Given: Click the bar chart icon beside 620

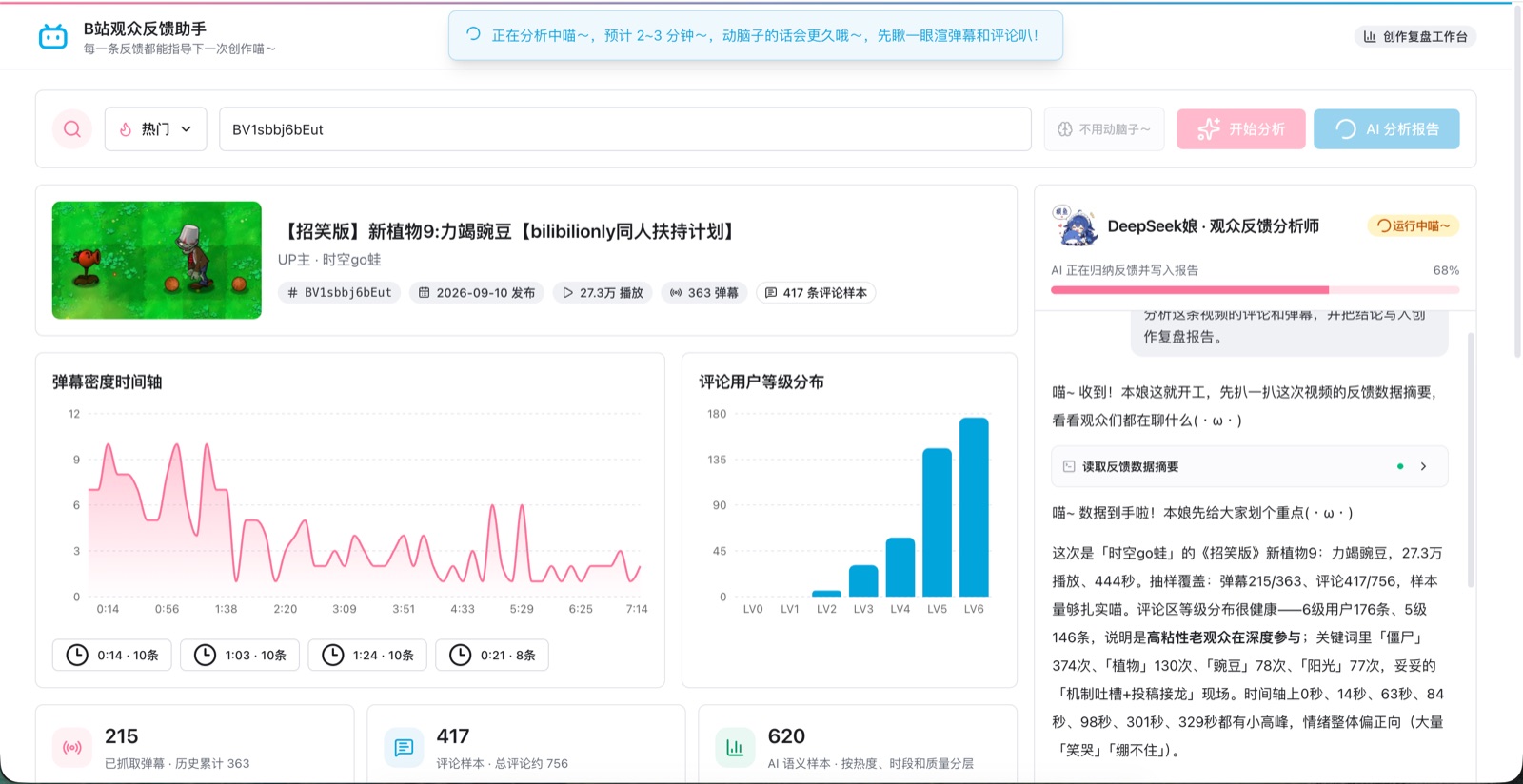Looking at the screenshot, I should pyautogui.click(x=735, y=748).
